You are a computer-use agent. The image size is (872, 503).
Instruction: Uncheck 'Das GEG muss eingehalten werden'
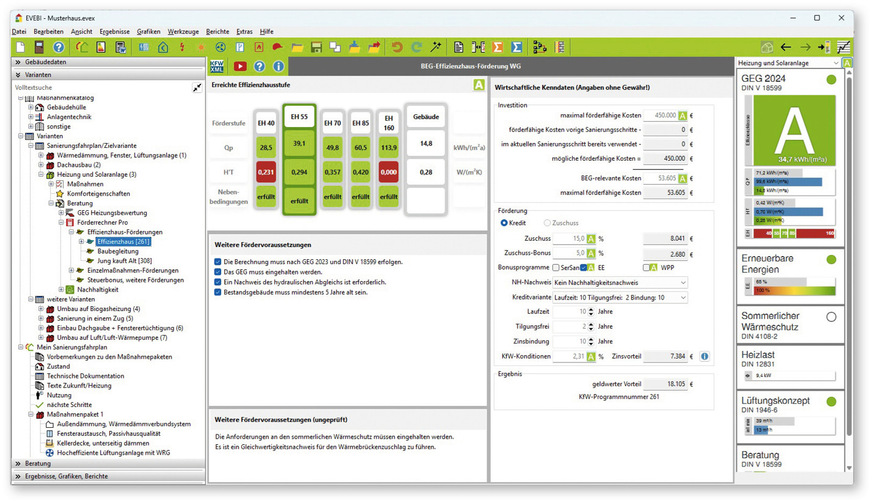point(218,272)
